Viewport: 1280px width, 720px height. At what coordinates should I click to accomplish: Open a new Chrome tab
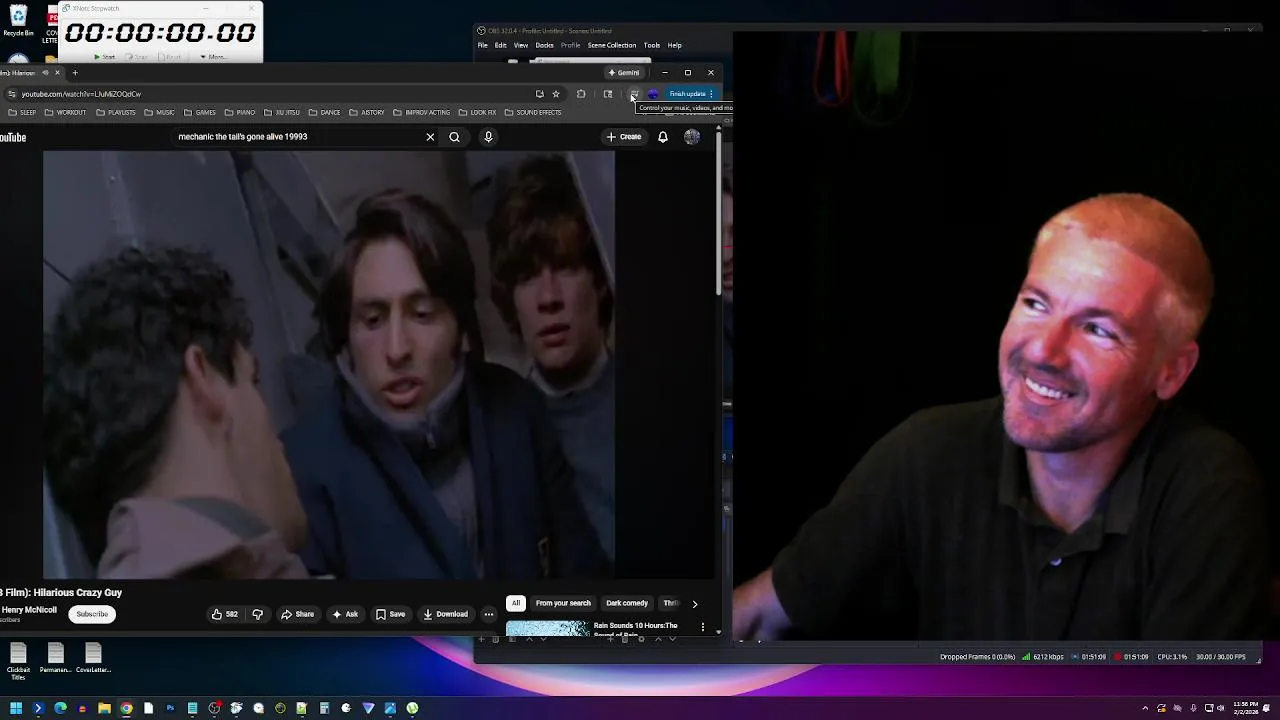pos(75,73)
